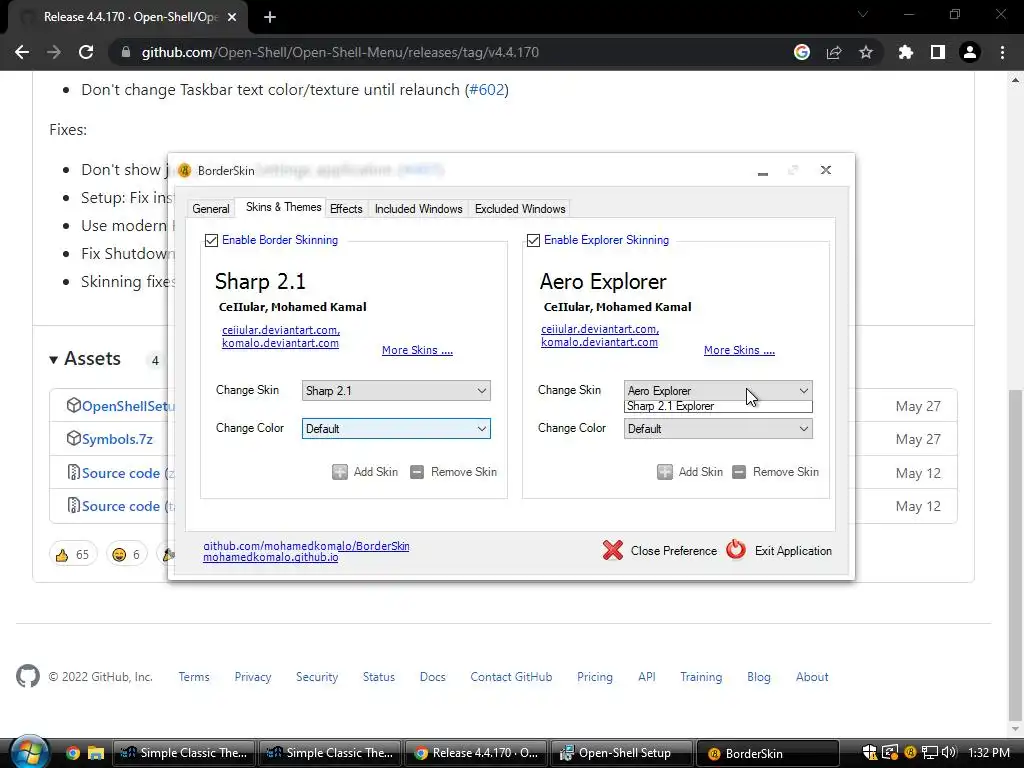Click Remove Skin minus icon for explorer skins

tap(739, 472)
